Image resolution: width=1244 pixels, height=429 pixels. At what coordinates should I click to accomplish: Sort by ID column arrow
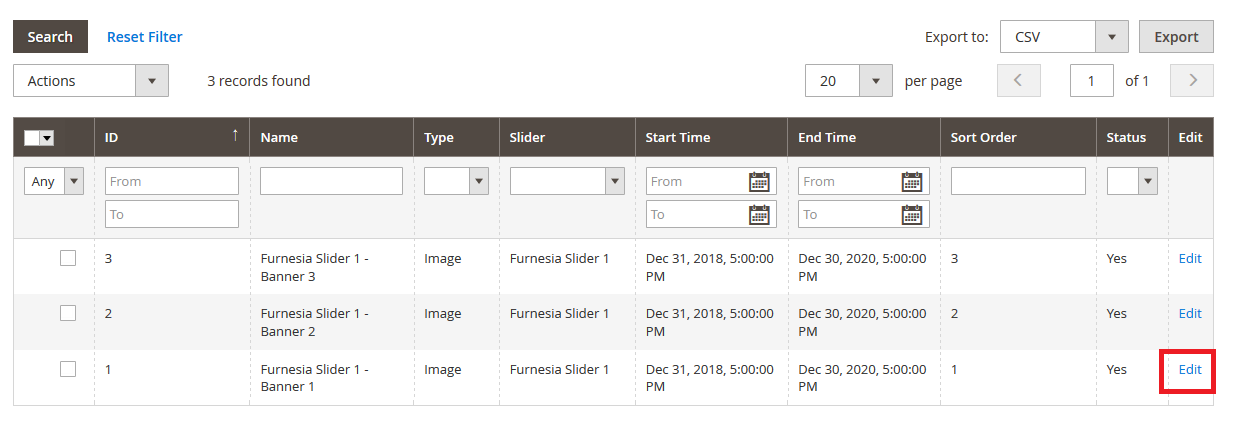[x=235, y=136]
